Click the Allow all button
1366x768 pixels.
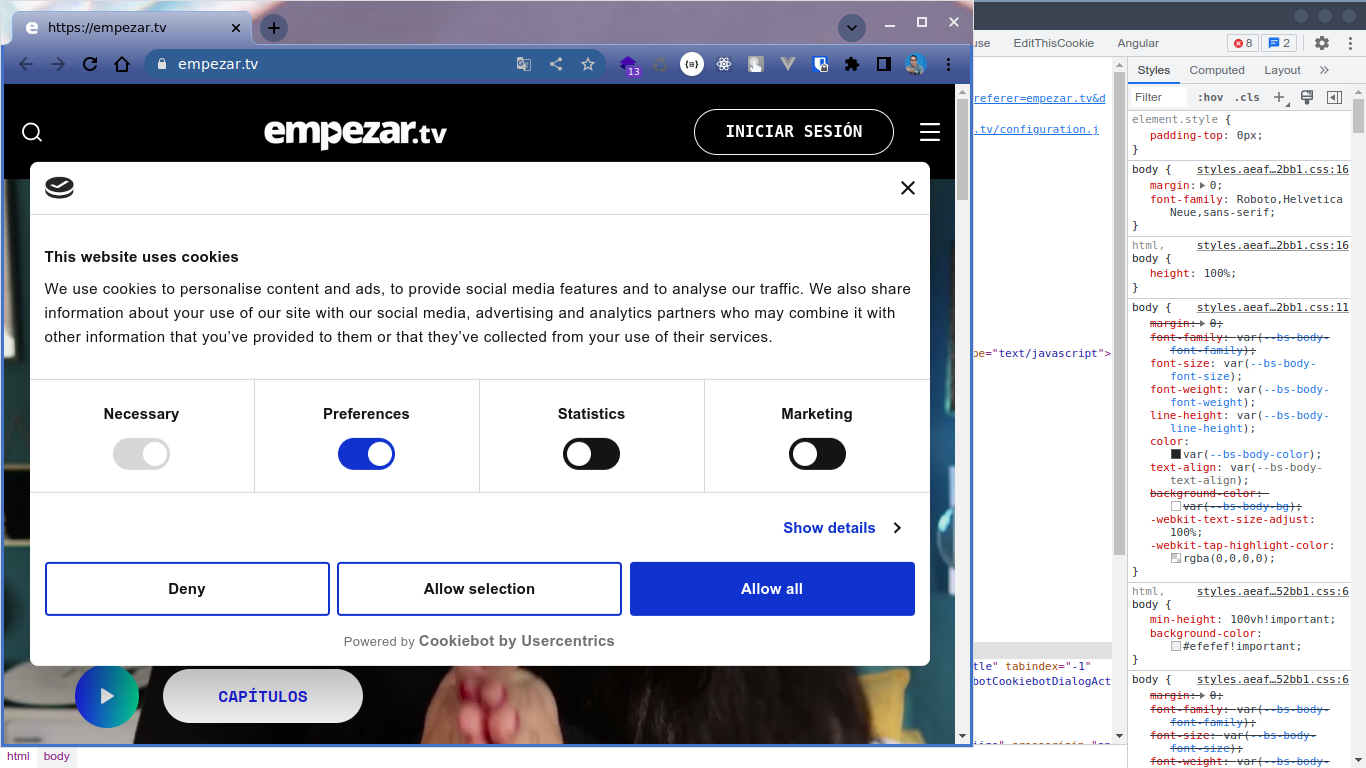point(771,588)
